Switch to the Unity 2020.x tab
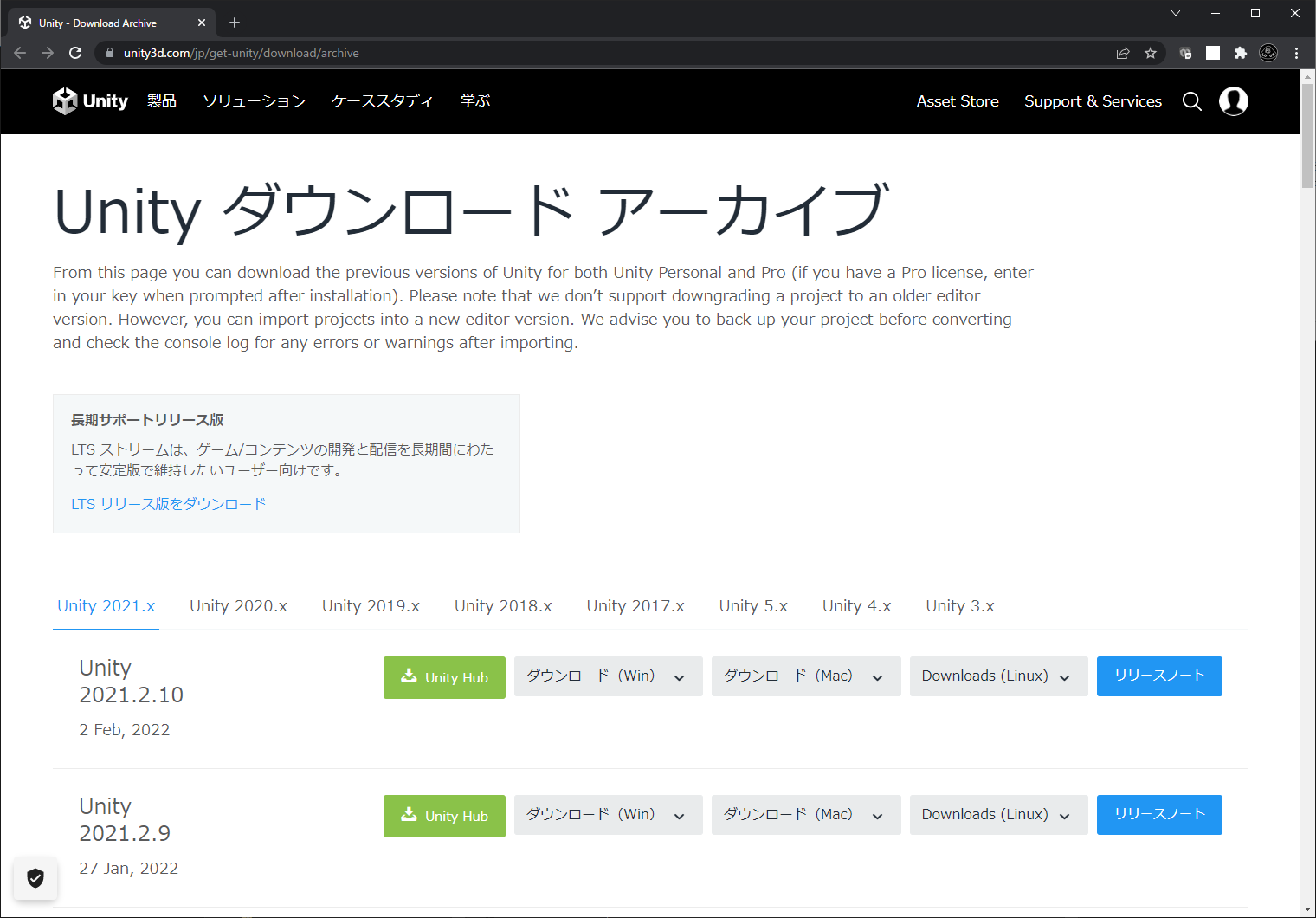This screenshot has width=1316, height=918. click(238, 606)
